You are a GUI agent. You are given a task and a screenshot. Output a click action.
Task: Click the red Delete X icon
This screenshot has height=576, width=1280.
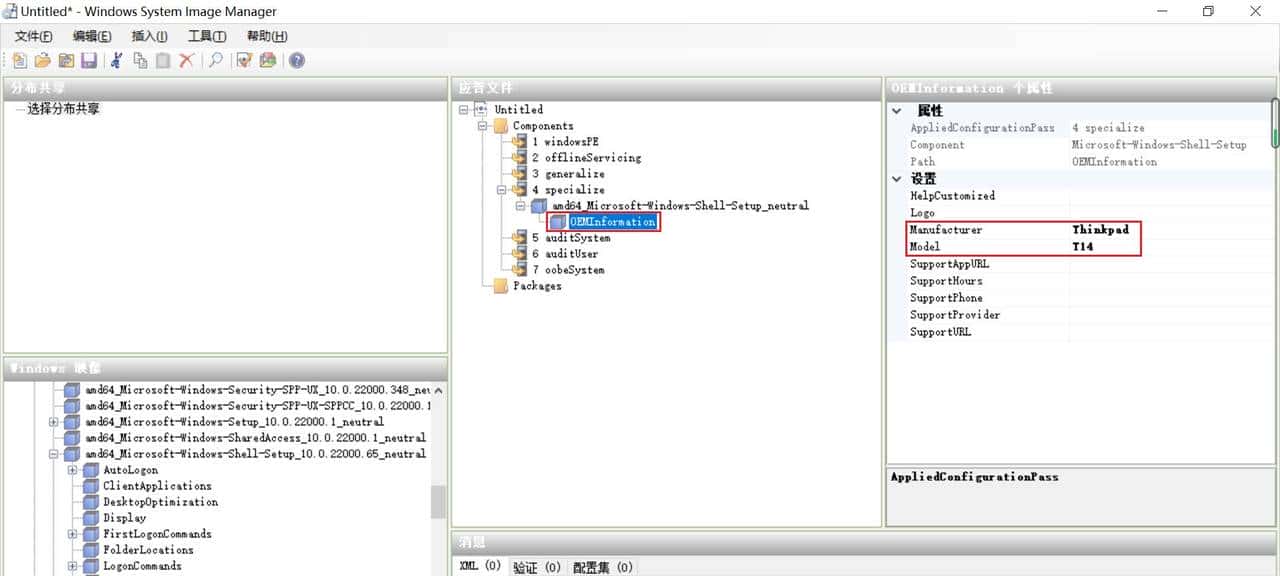186,61
